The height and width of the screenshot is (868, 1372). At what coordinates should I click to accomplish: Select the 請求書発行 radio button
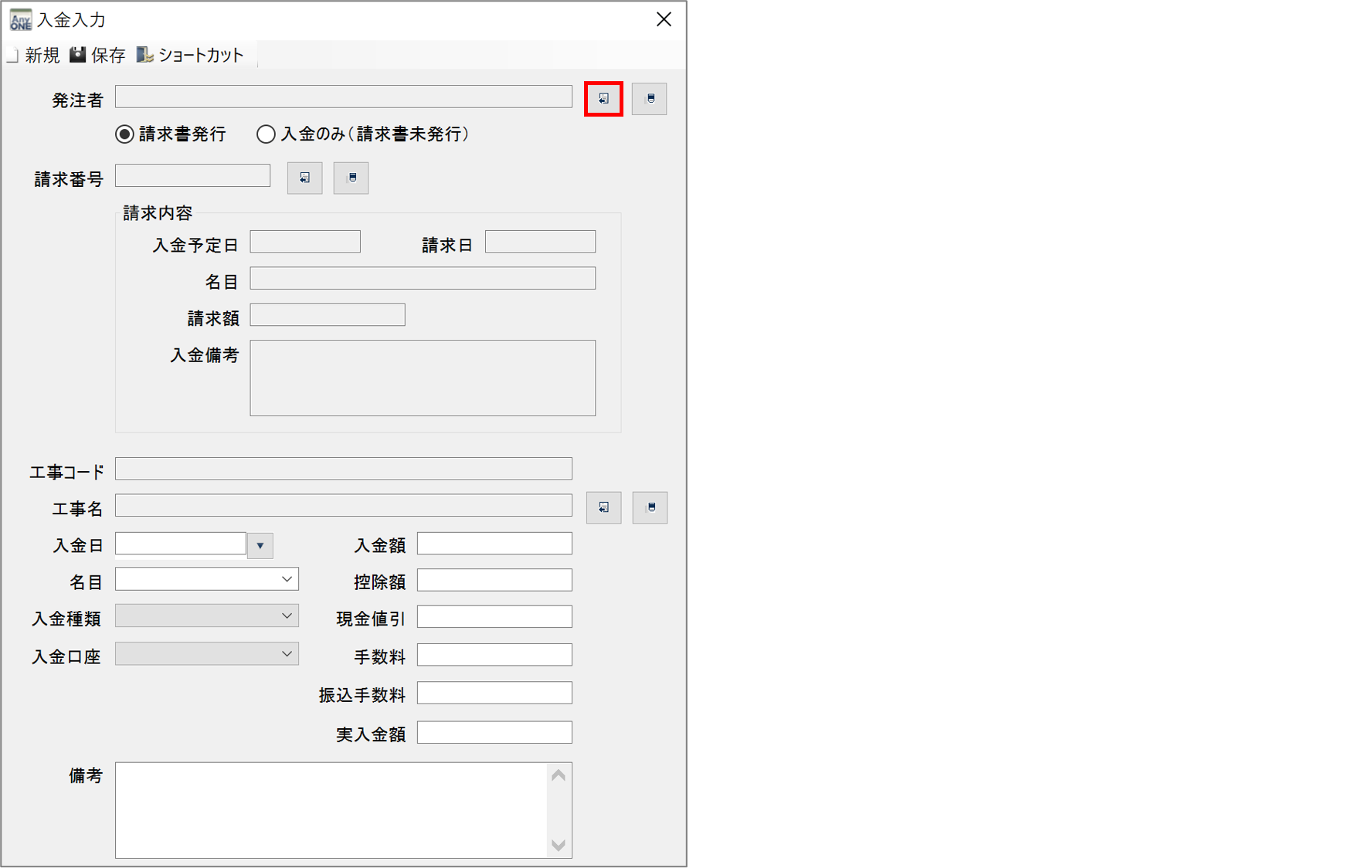(x=124, y=134)
